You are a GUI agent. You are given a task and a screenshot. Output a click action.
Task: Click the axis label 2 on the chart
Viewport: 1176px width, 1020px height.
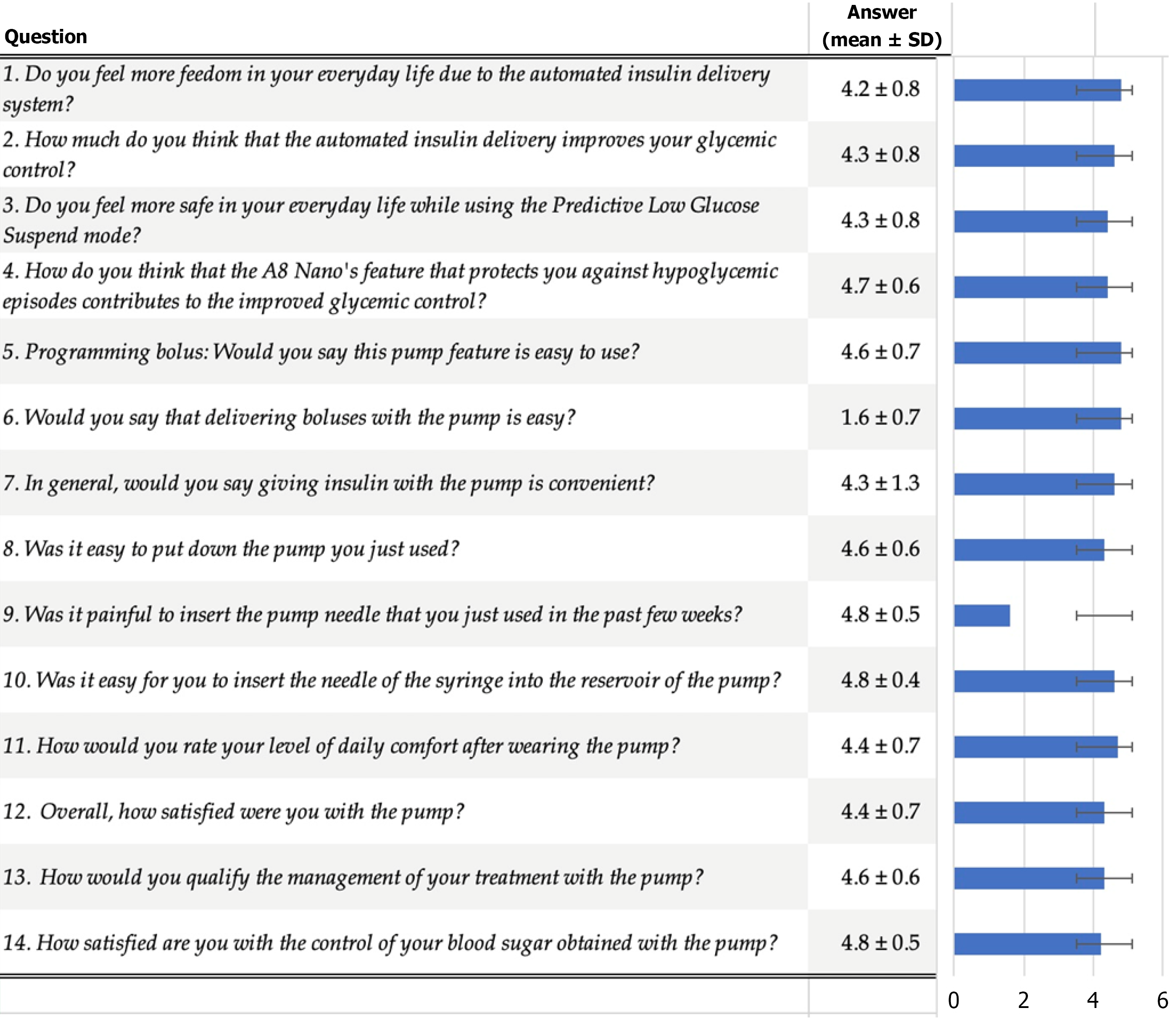[1023, 1000]
